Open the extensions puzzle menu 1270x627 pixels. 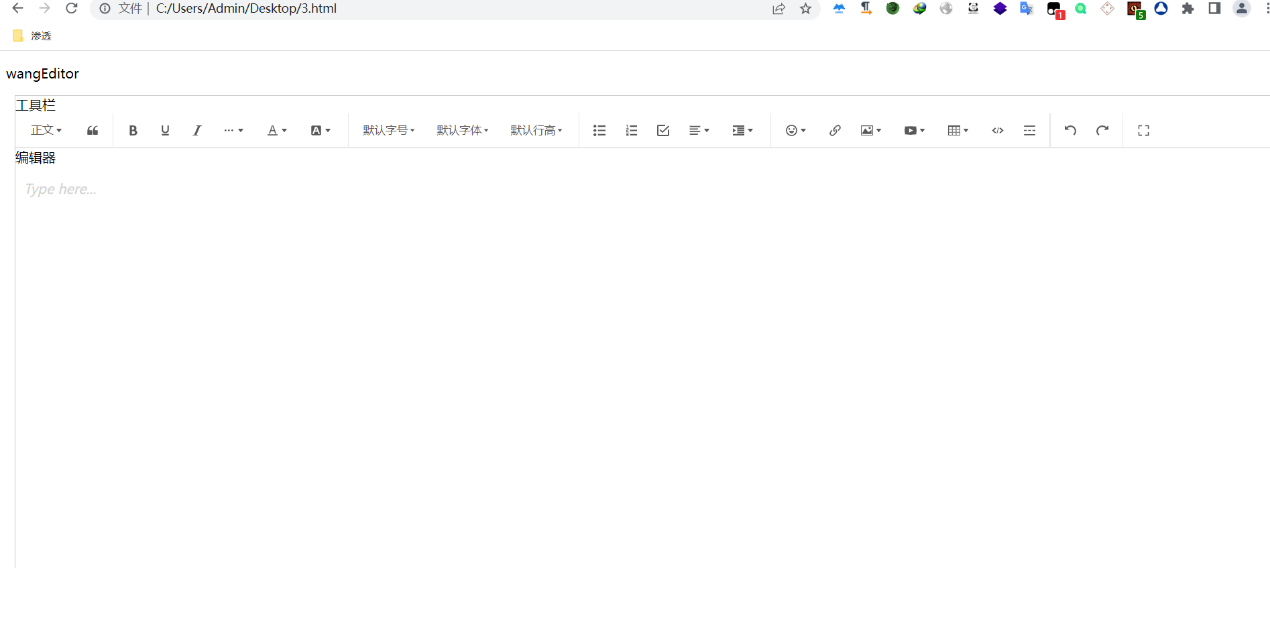(x=1188, y=8)
